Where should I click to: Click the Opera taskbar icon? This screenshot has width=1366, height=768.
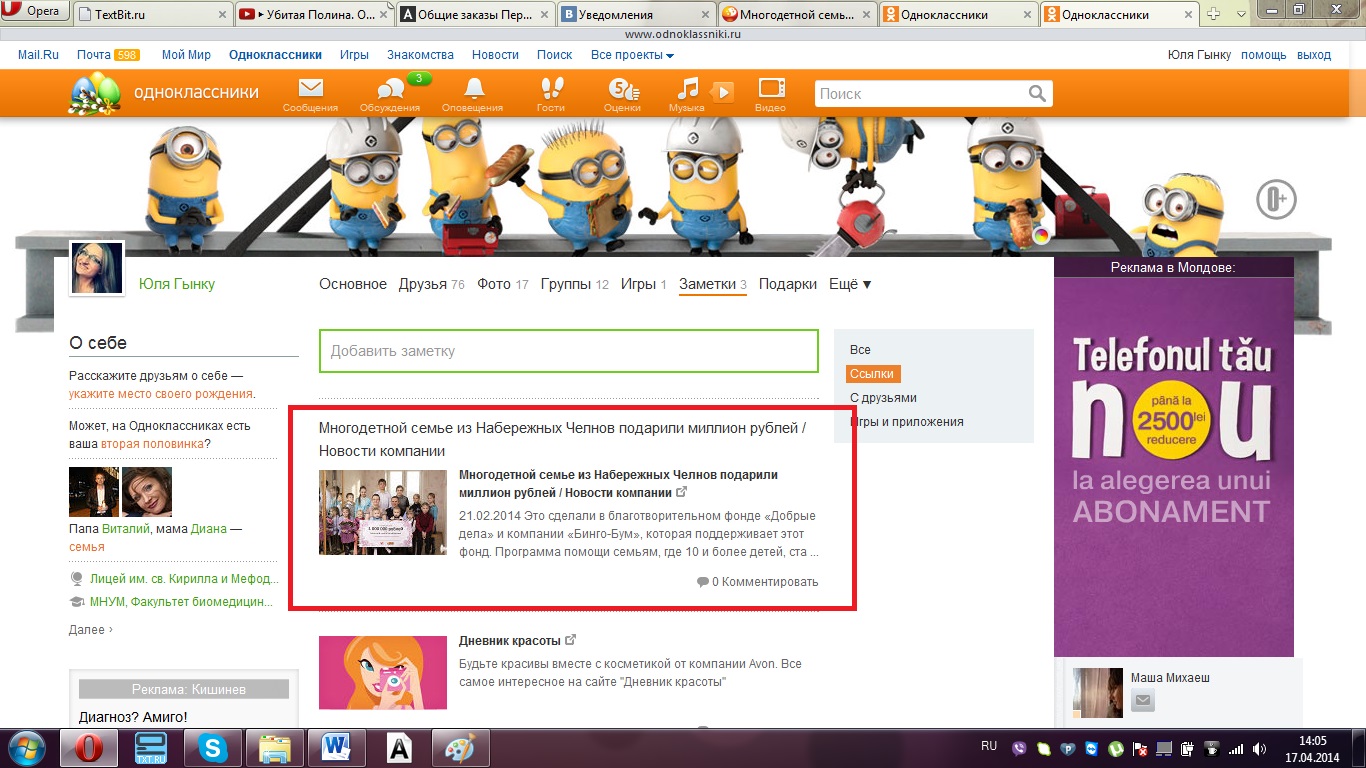pos(89,748)
